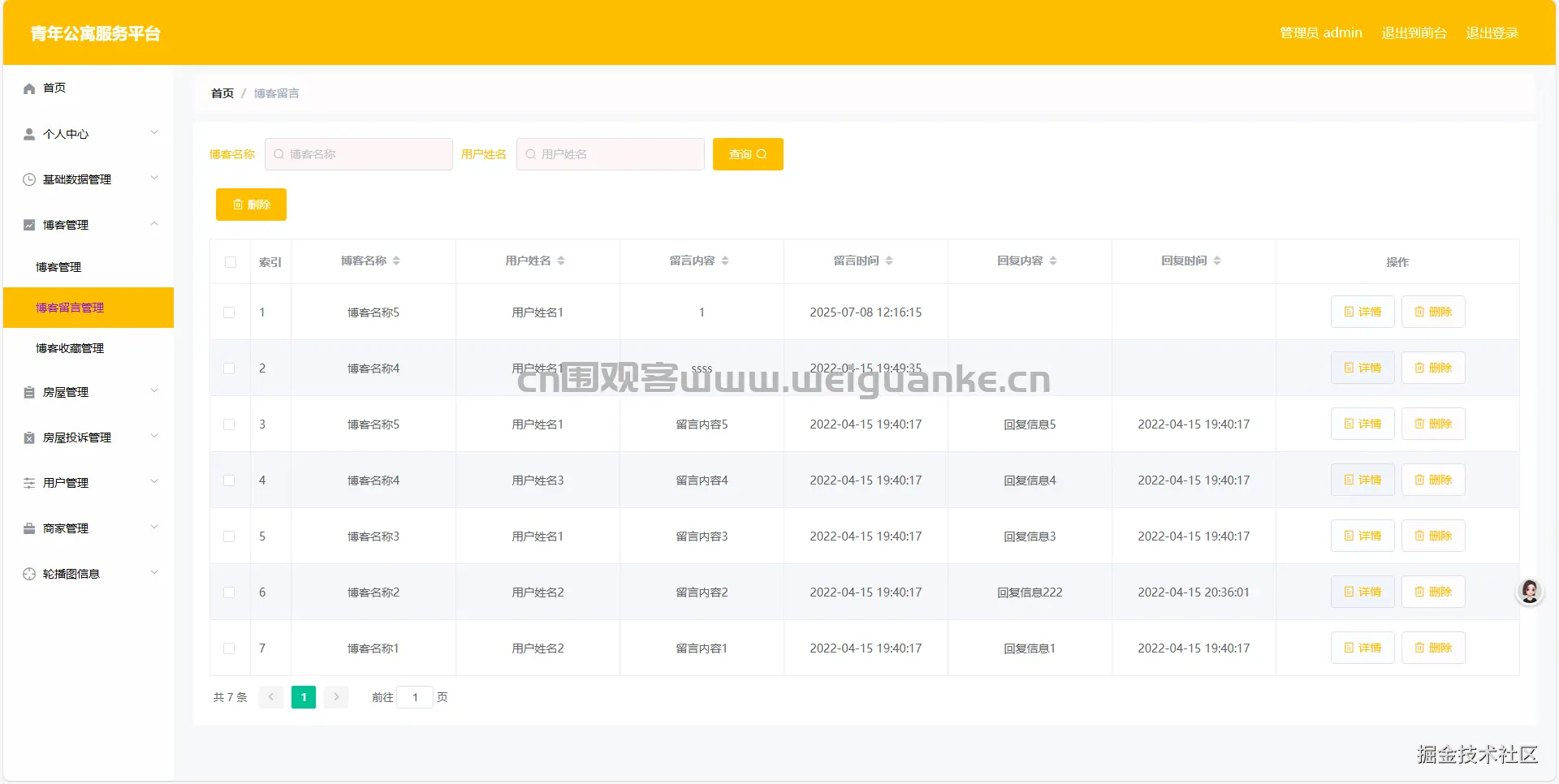Select page 1 in pagination
This screenshot has height=784, width=1559.
(304, 697)
